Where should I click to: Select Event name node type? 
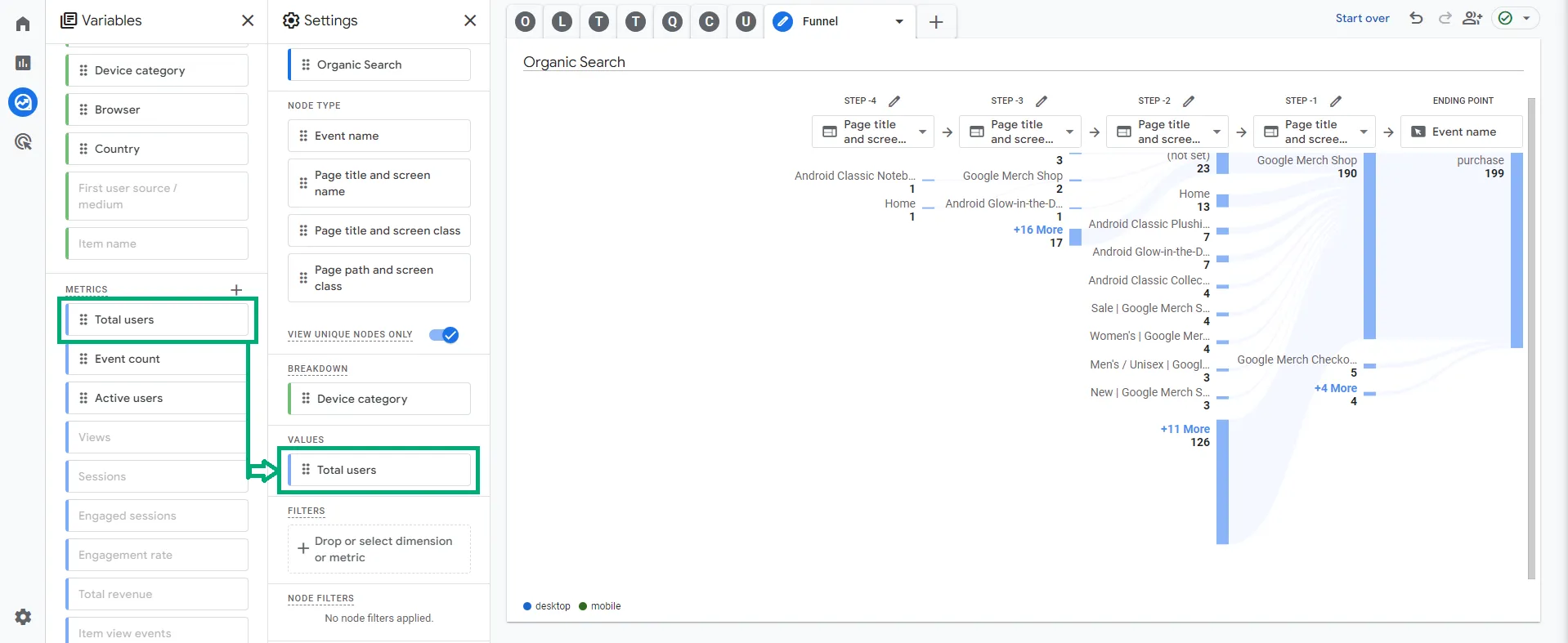click(x=379, y=136)
